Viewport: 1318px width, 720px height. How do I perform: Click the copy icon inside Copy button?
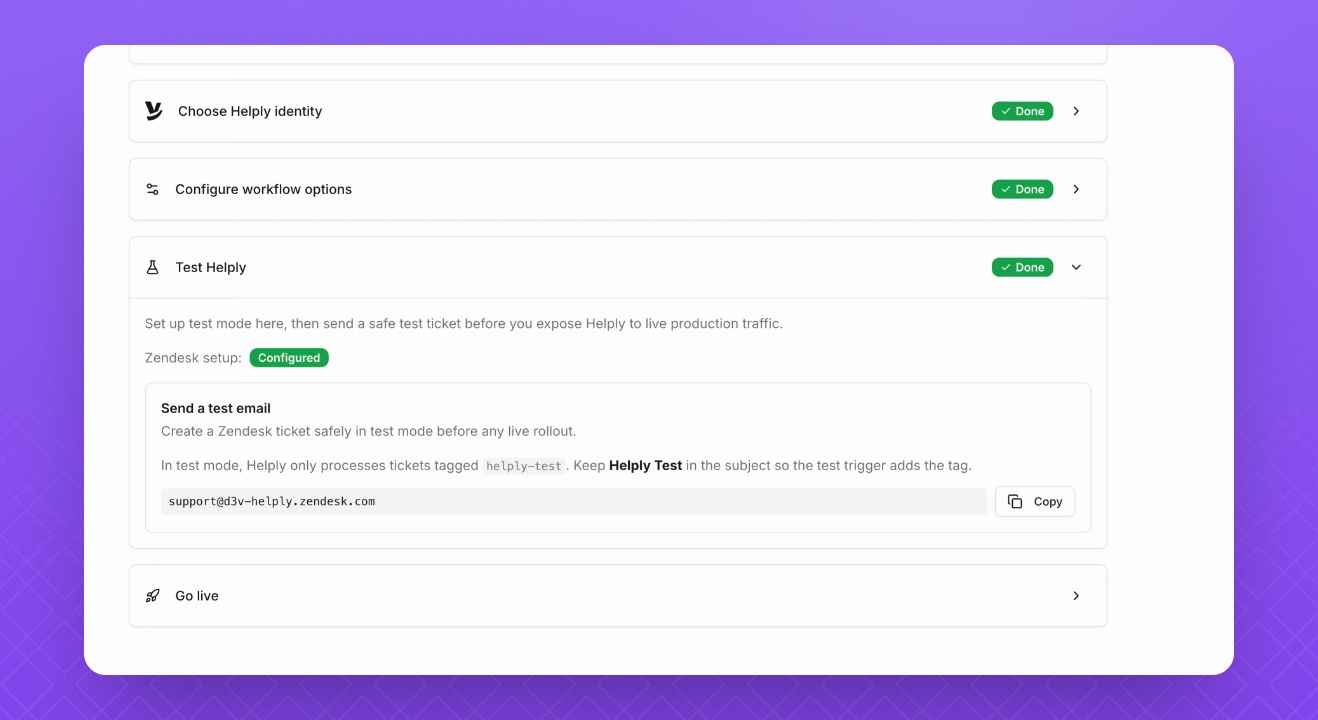(1015, 502)
